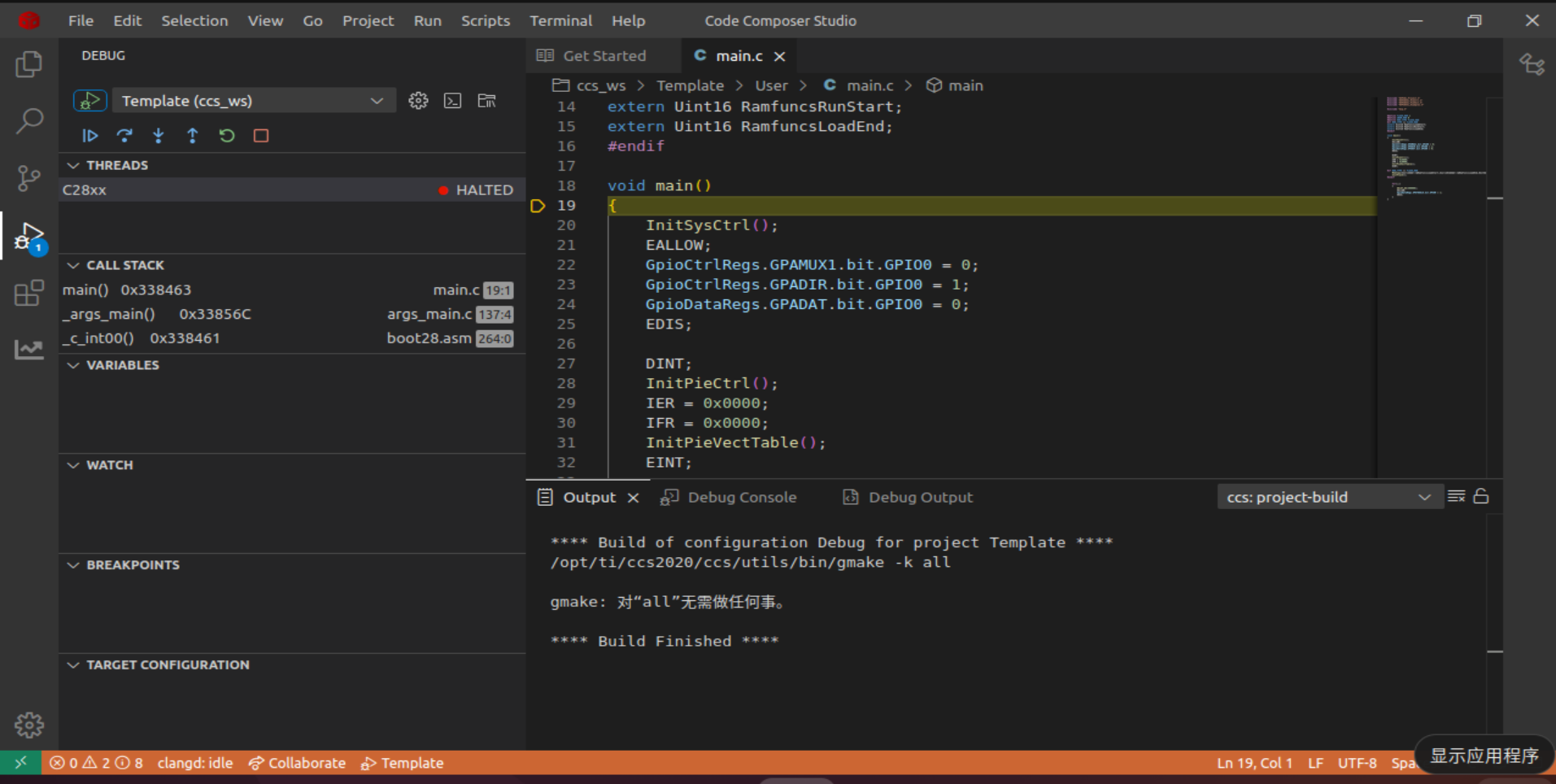The height and width of the screenshot is (784, 1556).
Task: Open the Source Control view
Action: click(x=29, y=178)
